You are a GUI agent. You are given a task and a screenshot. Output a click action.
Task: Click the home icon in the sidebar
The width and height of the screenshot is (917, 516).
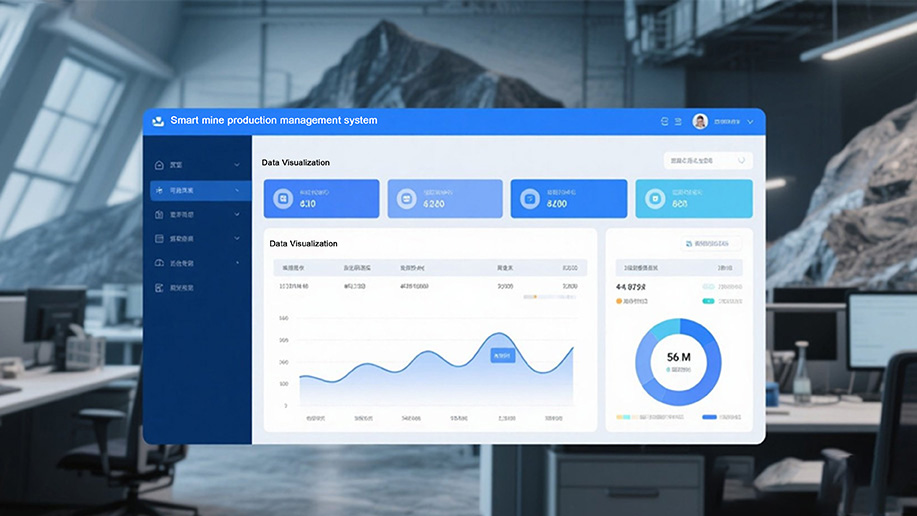[159, 164]
